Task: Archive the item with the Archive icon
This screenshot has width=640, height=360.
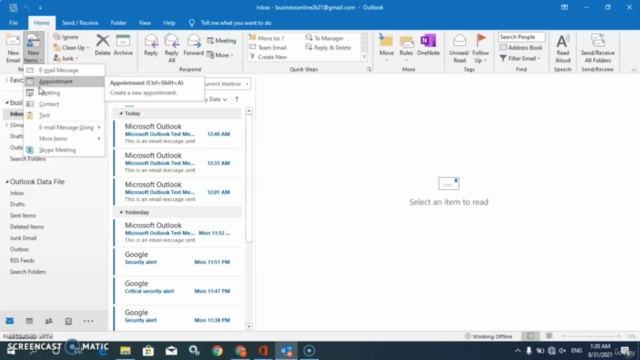Action: (123, 45)
